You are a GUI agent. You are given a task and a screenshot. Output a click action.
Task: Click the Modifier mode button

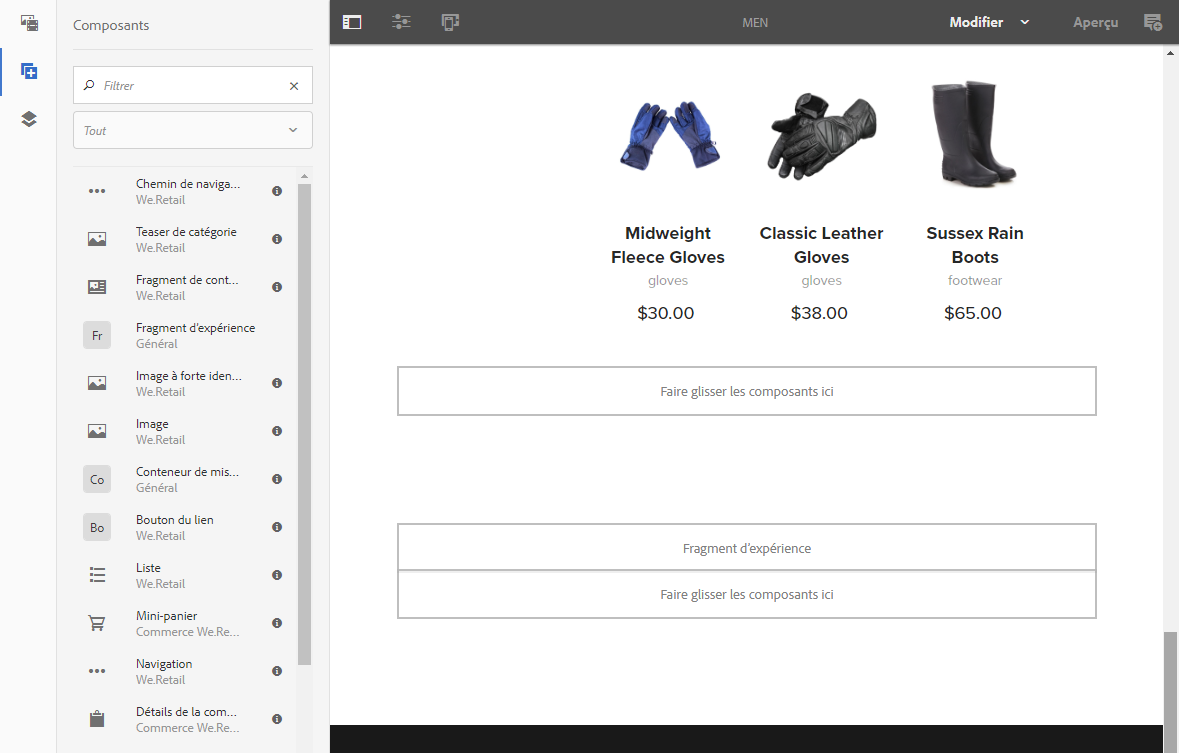976,23
